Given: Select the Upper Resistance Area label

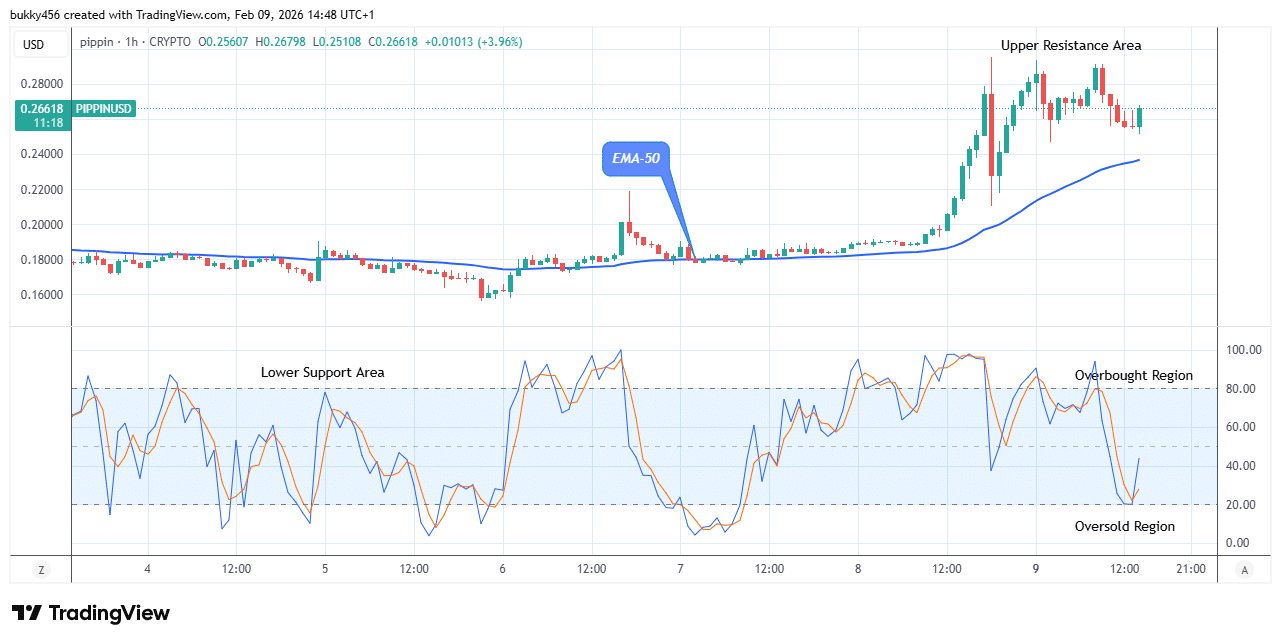Looking at the screenshot, I should pos(1070,45).
